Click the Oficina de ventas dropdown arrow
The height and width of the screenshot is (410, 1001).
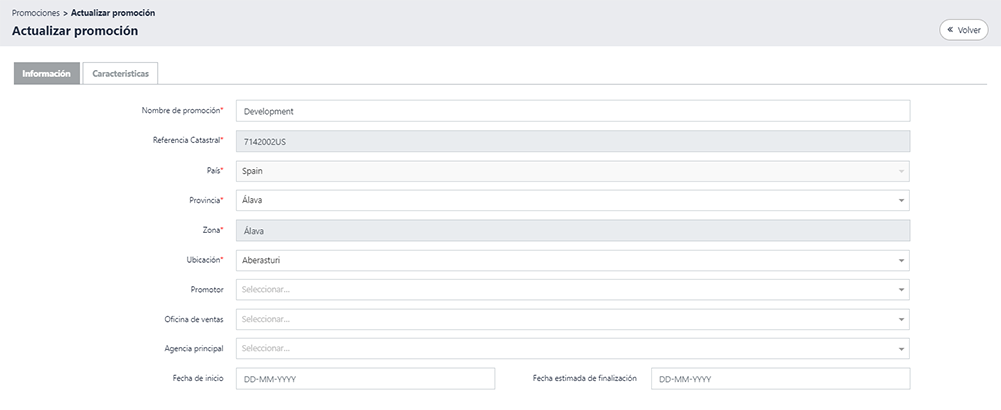tap(901, 319)
